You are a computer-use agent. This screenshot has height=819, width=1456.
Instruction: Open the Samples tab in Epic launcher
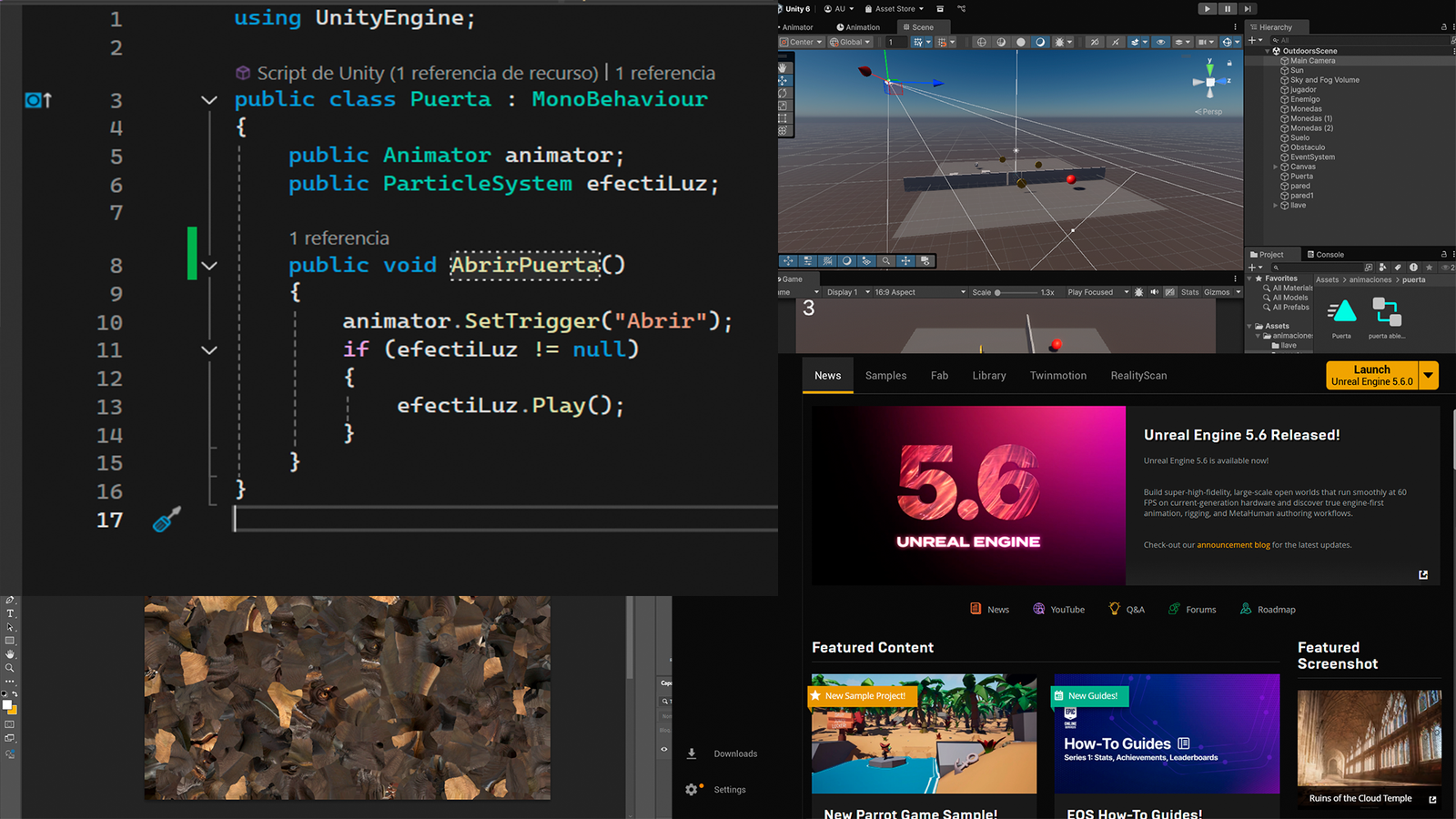[x=885, y=376]
